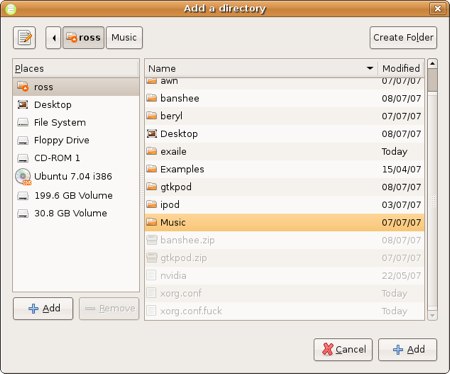Screen dimensions: 450x374
Task: Select the beryl folder row
Action: (285, 116)
